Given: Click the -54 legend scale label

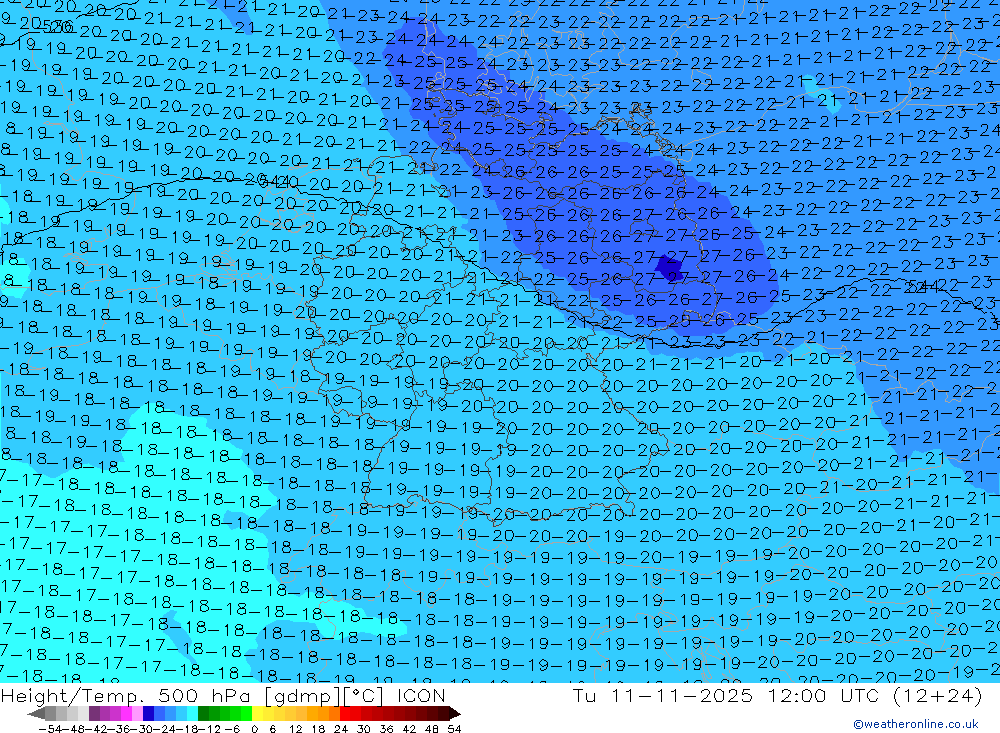Looking at the screenshot, I should pyautogui.click(x=50, y=729).
